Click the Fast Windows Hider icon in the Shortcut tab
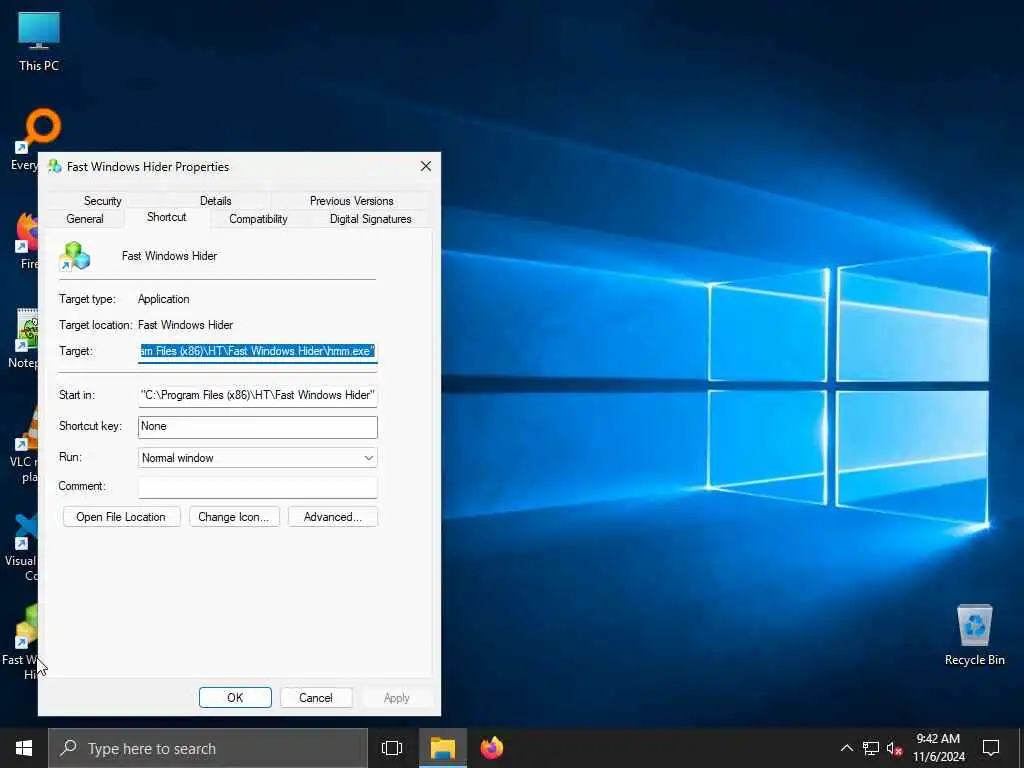1024x768 pixels. pyautogui.click(x=74, y=256)
